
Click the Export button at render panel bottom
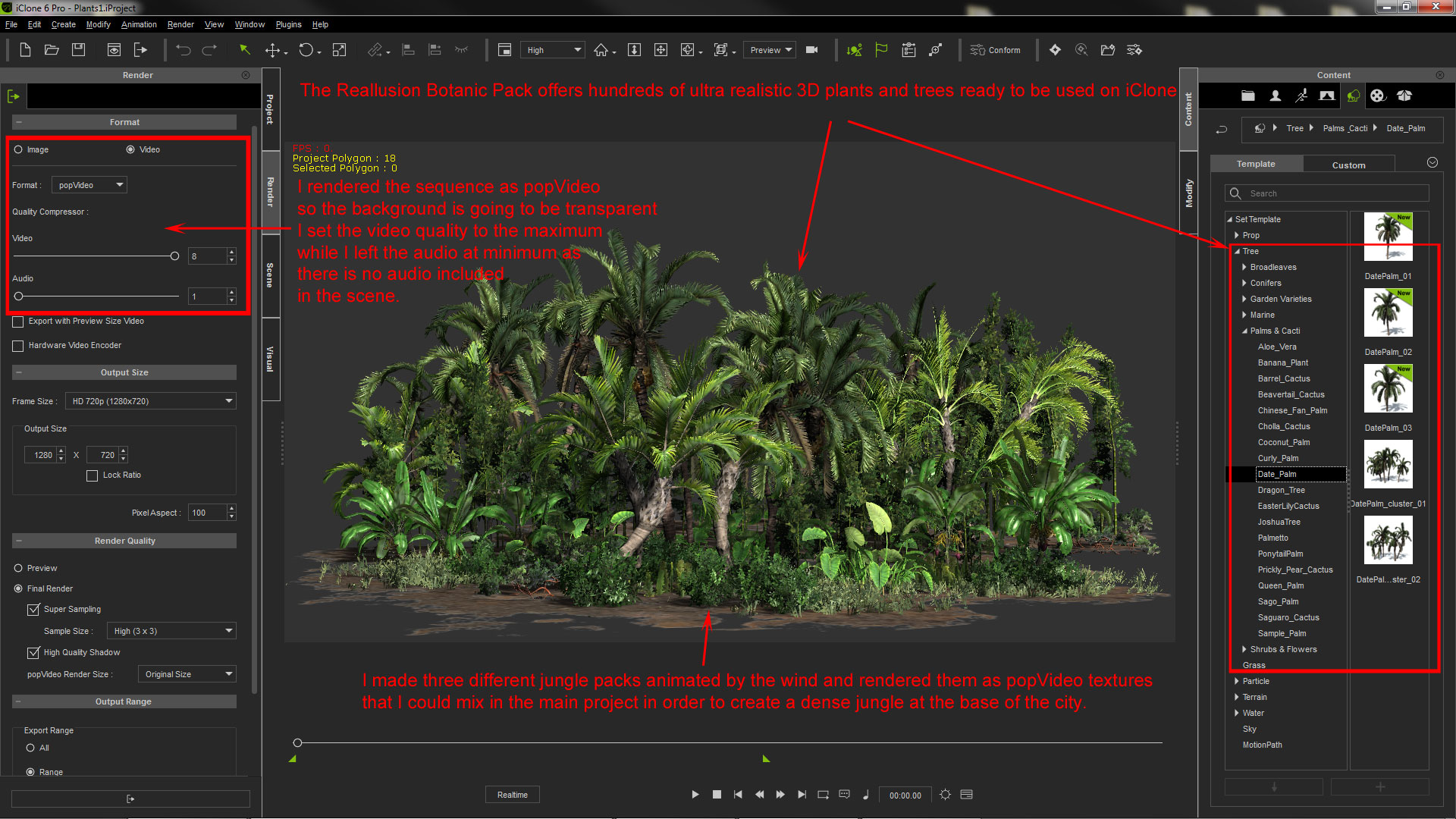click(x=130, y=799)
